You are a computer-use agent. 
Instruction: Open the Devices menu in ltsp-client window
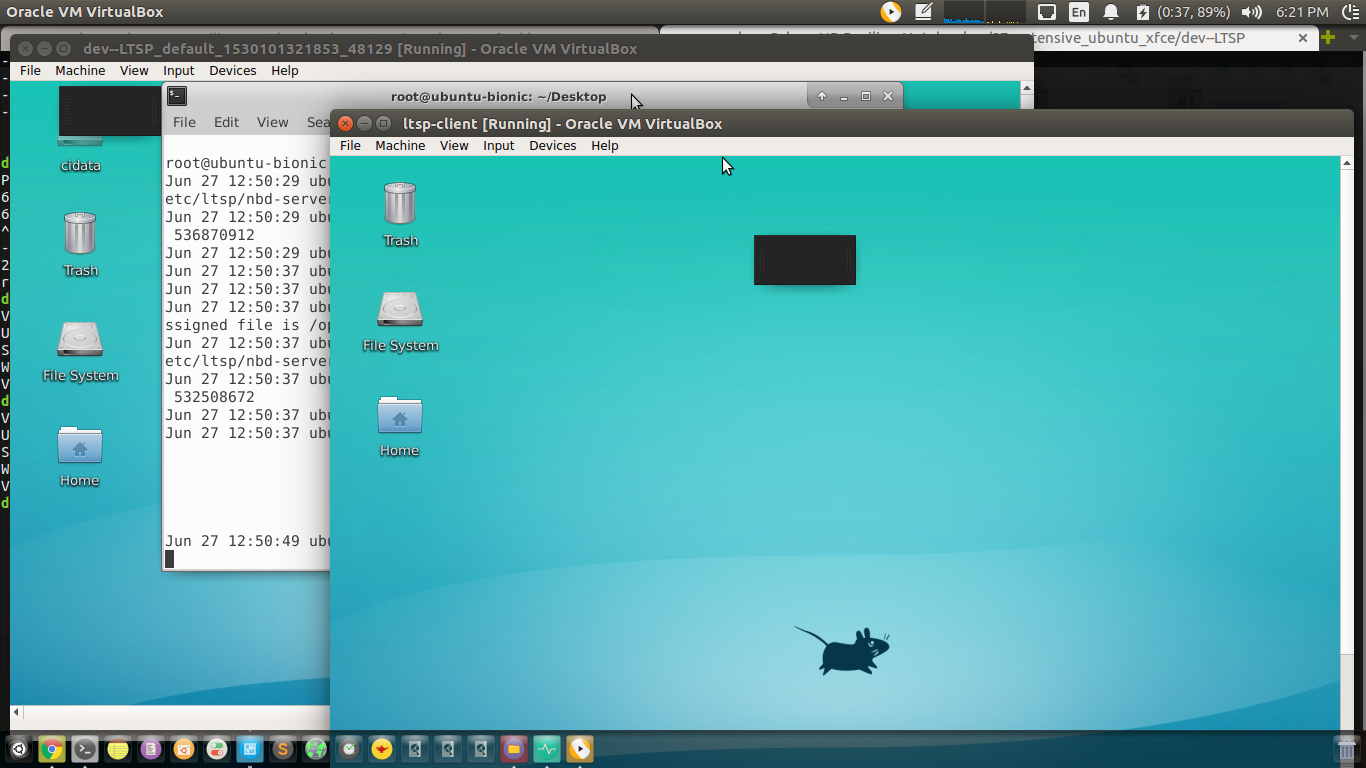[552, 145]
